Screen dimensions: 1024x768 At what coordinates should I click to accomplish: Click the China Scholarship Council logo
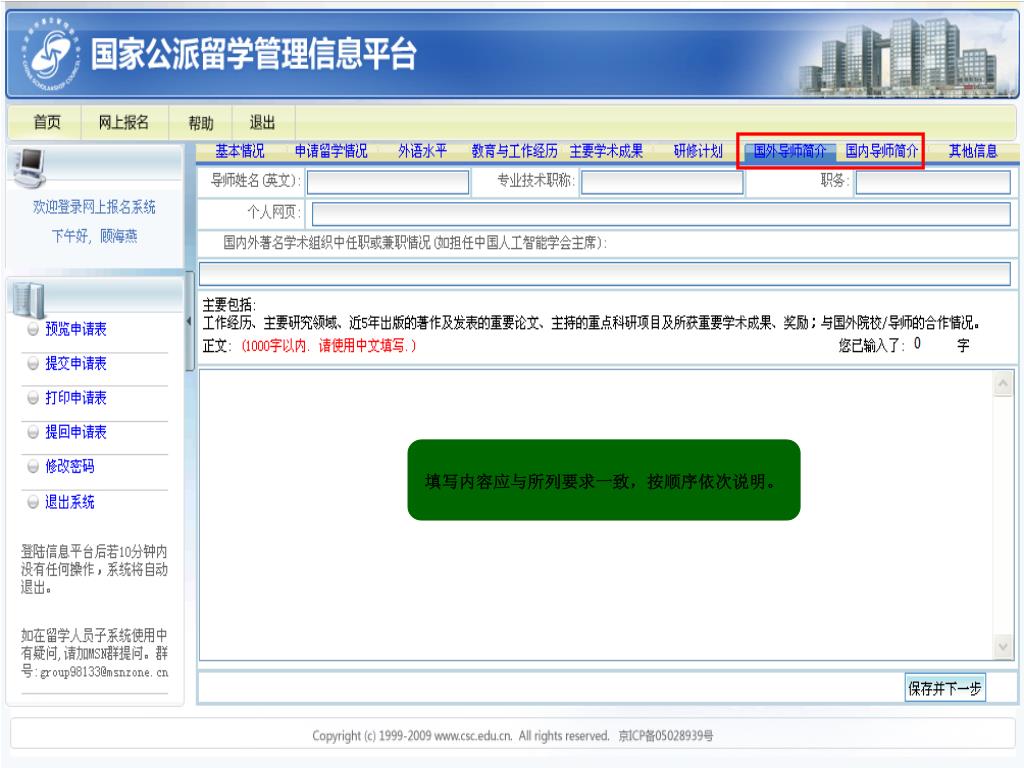pos(51,55)
